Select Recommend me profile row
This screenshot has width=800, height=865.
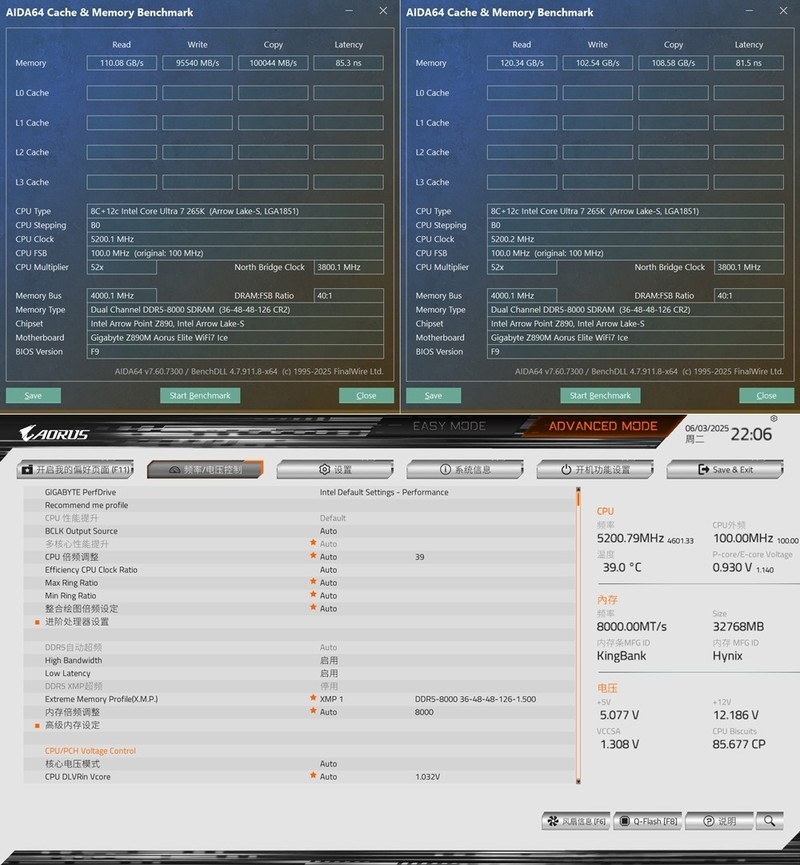tap(299, 505)
